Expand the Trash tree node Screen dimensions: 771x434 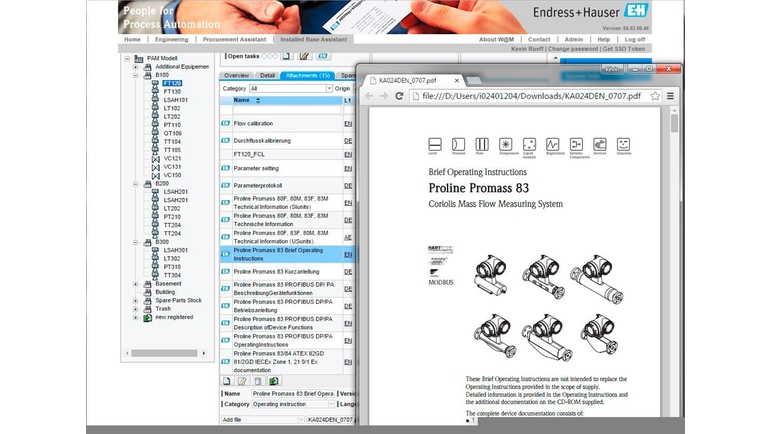tap(135, 309)
